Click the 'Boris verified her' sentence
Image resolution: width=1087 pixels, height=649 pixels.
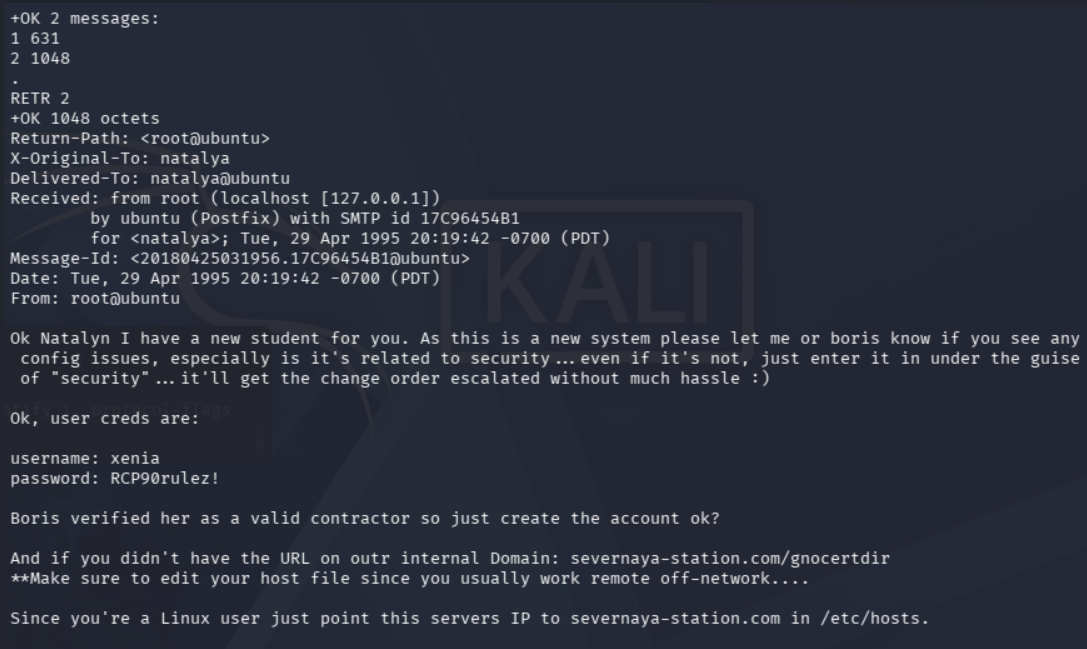pyautogui.click(x=365, y=519)
